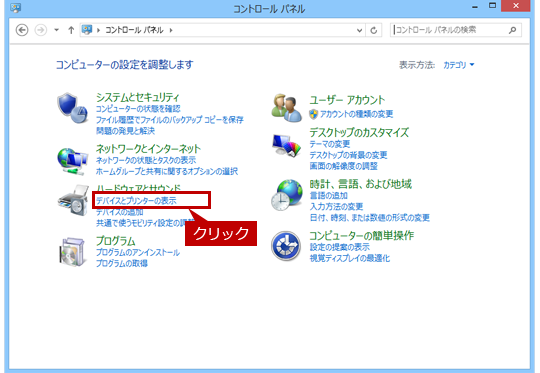Open デバイスとプリンターの表示 link
The width and height of the screenshot is (540, 373).
136,200
